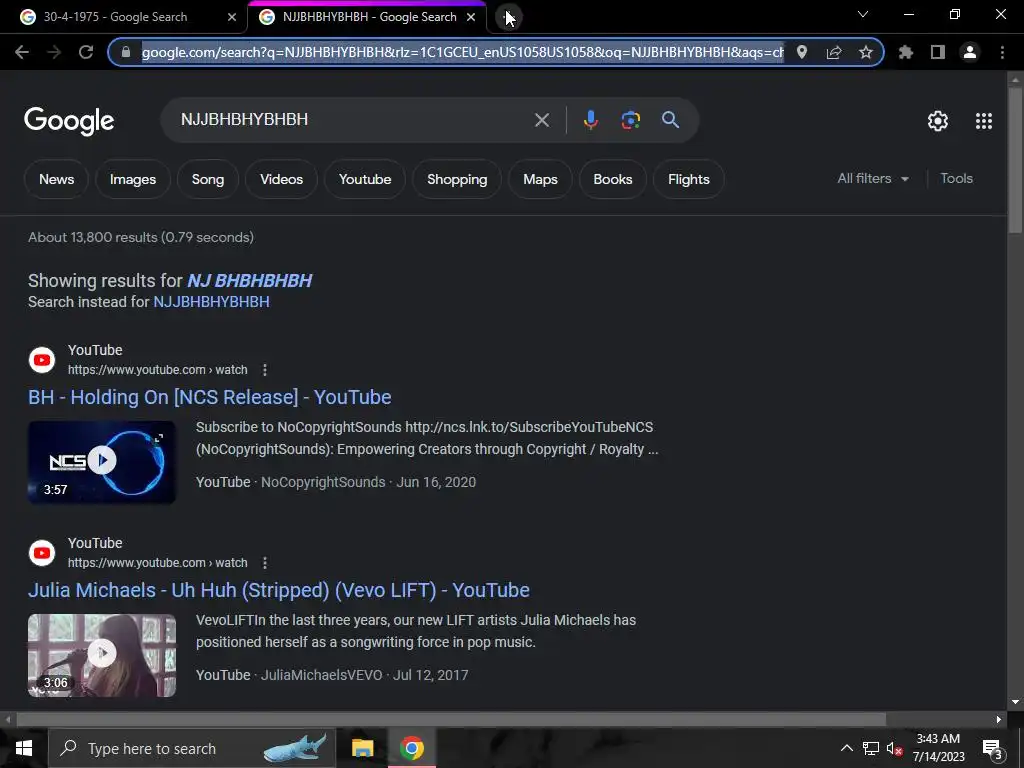
Task: Click the address bar URL
Action: coord(462,52)
